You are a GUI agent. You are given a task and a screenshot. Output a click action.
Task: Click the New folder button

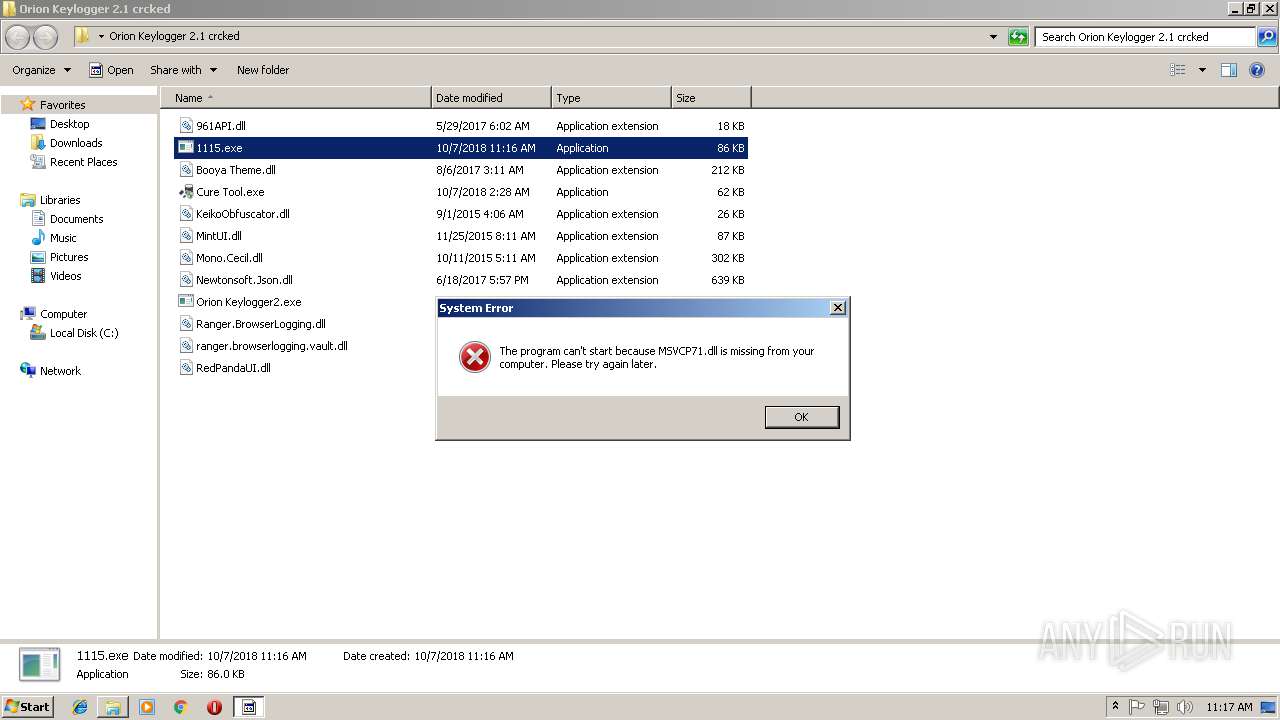tap(263, 70)
